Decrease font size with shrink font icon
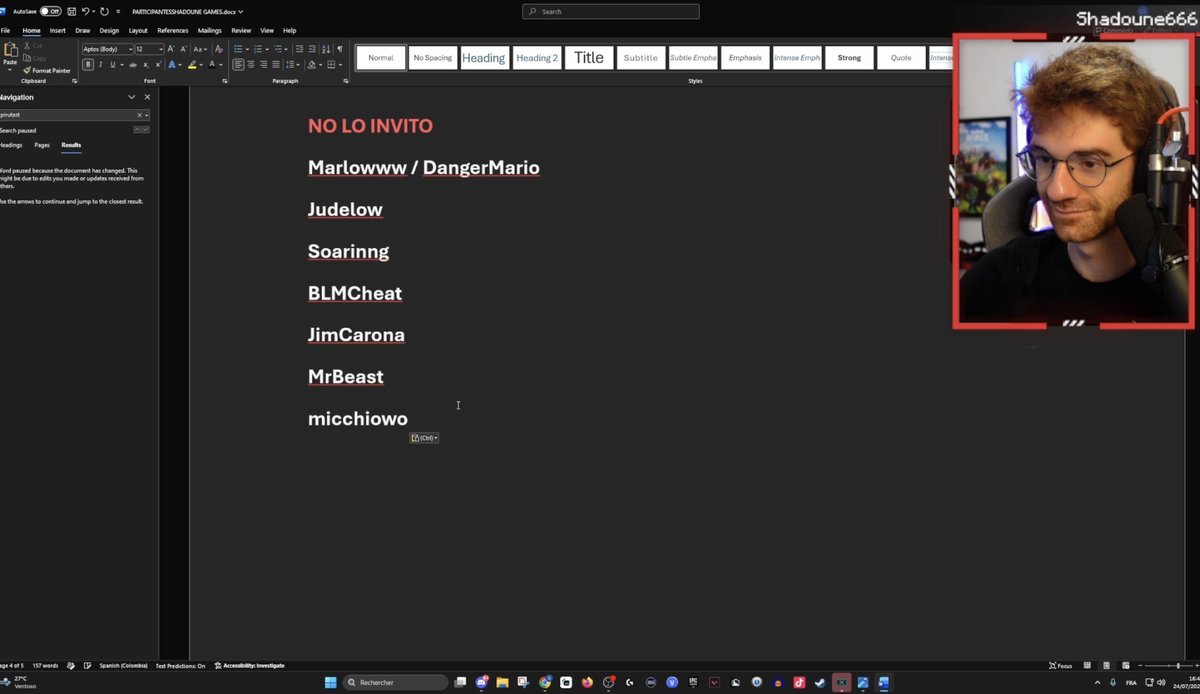This screenshot has width=1200, height=694. (x=183, y=49)
